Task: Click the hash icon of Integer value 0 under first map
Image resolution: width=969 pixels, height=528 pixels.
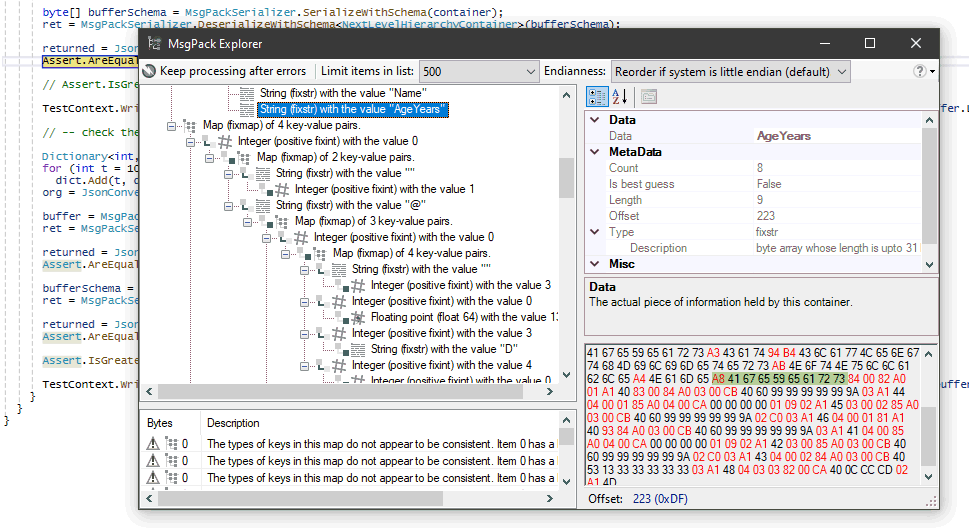Action: pyautogui.click(x=225, y=142)
